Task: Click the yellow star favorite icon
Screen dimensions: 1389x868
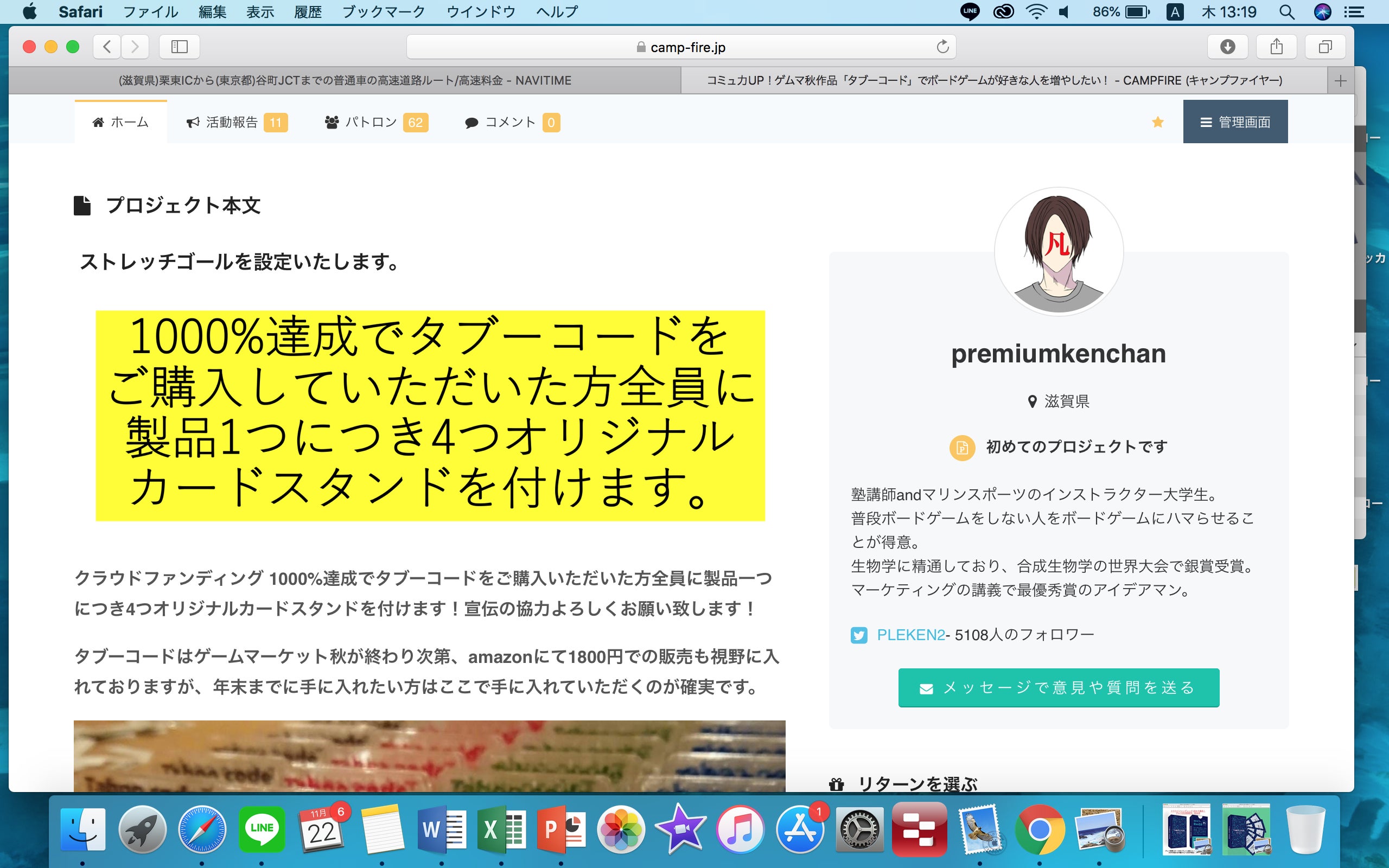Action: (x=1158, y=122)
